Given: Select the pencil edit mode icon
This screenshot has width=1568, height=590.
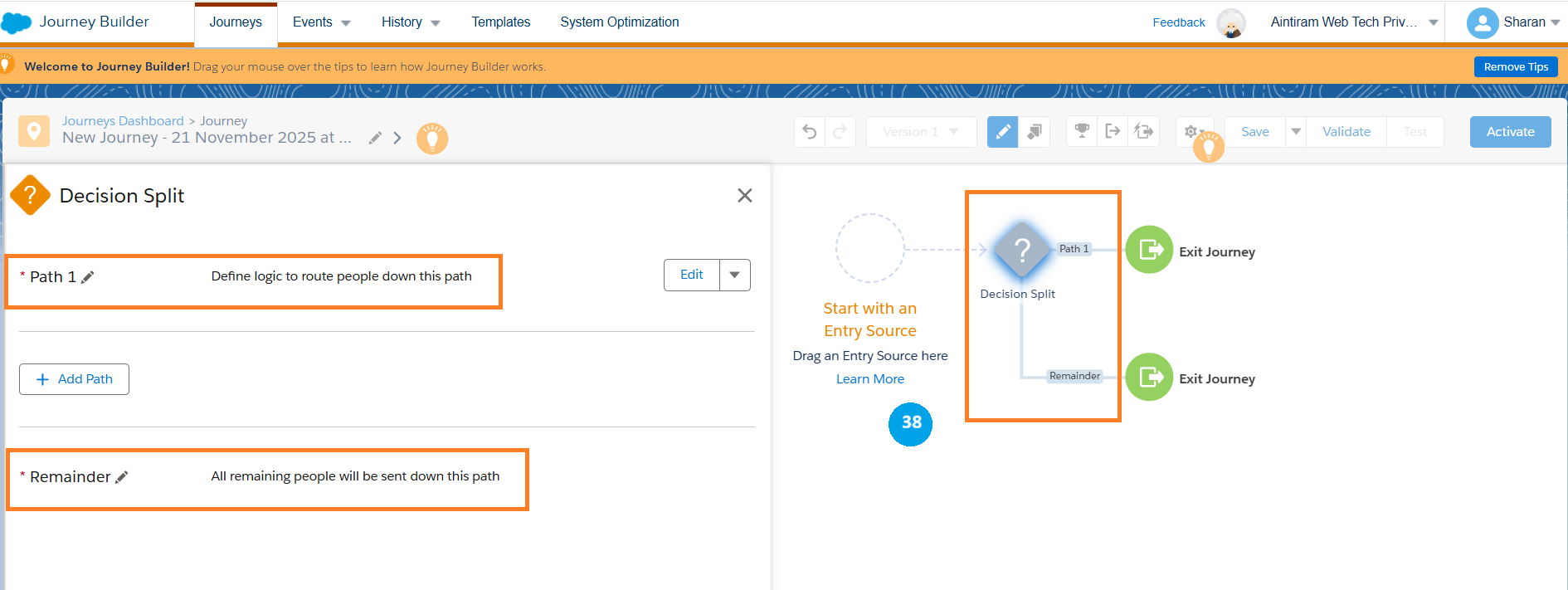Looking at the screenshot, I should 1002,132.
